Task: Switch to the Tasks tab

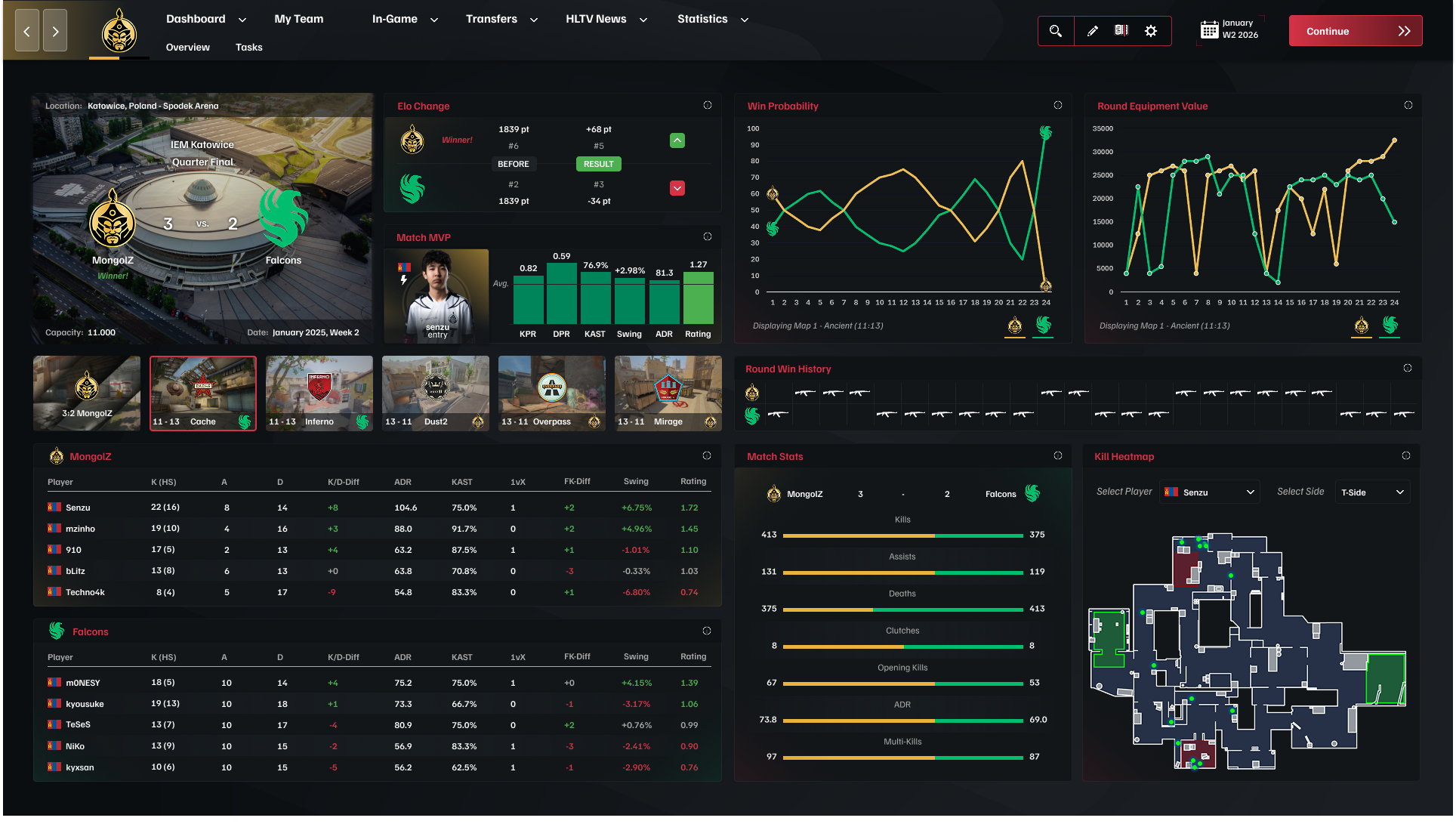Action: 248,47
